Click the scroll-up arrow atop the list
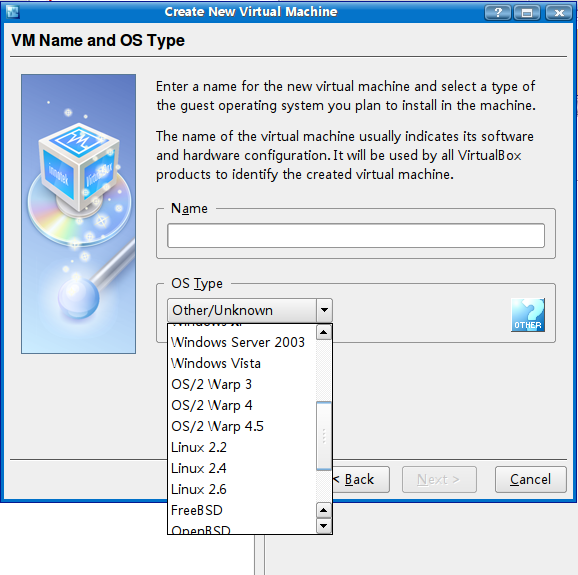Viewport: 578px width, 575px height. (324, 332)
